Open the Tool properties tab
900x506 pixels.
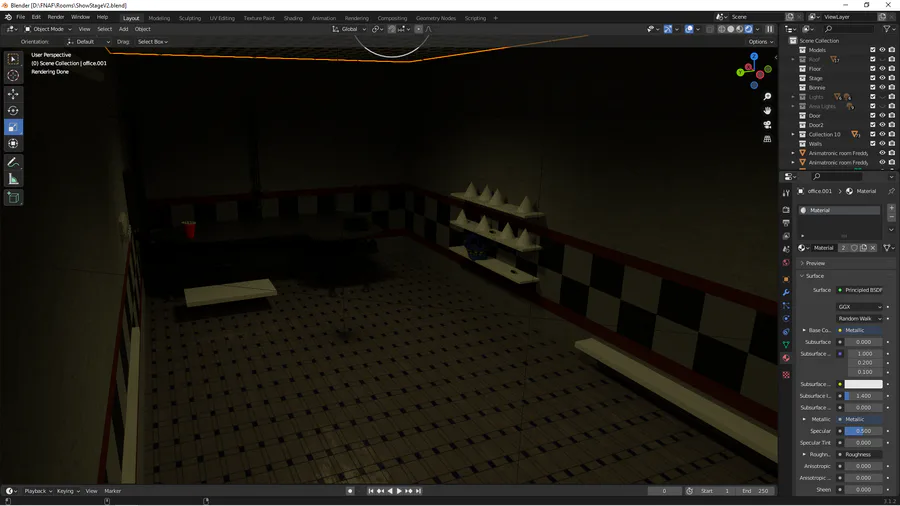[x=786, y=193]
